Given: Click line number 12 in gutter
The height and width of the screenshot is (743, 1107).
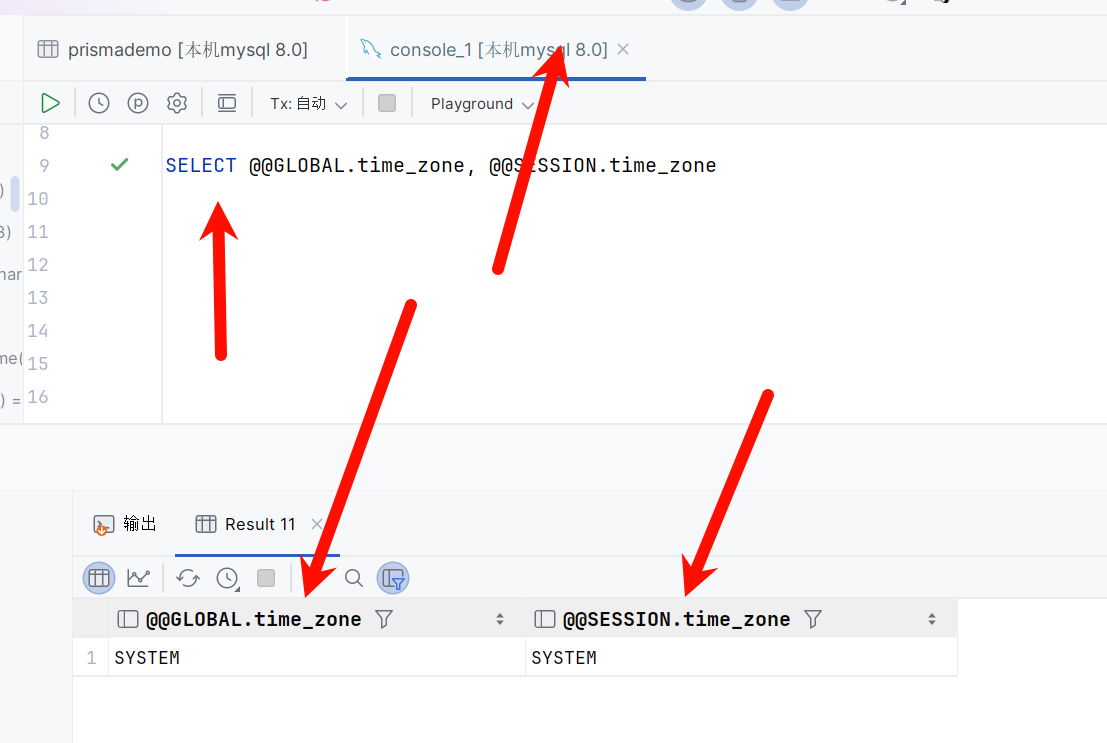Looking at the screenshot, I should point(38,265).
